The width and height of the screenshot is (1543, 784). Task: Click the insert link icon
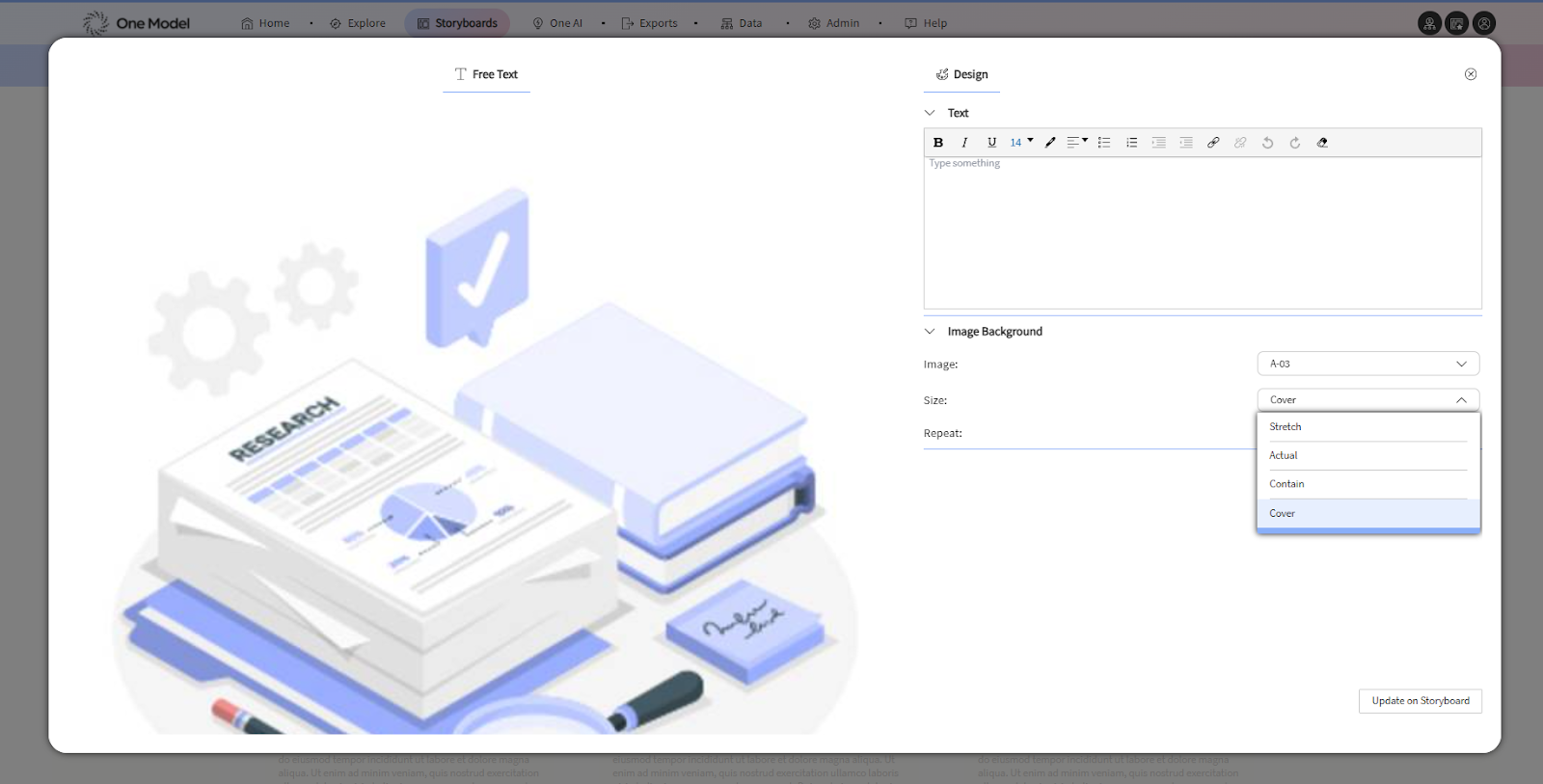[1213, 143]
